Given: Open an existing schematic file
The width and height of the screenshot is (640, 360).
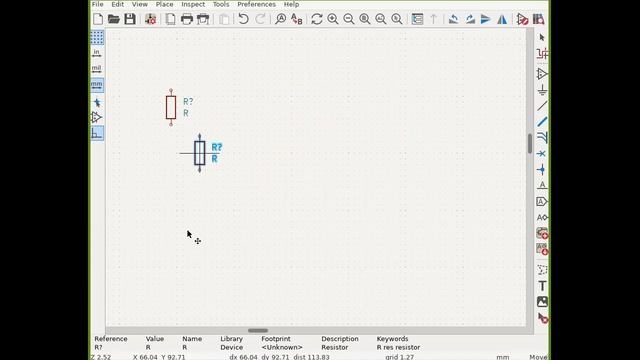Looking at the screenshot, I should point(113,19).
